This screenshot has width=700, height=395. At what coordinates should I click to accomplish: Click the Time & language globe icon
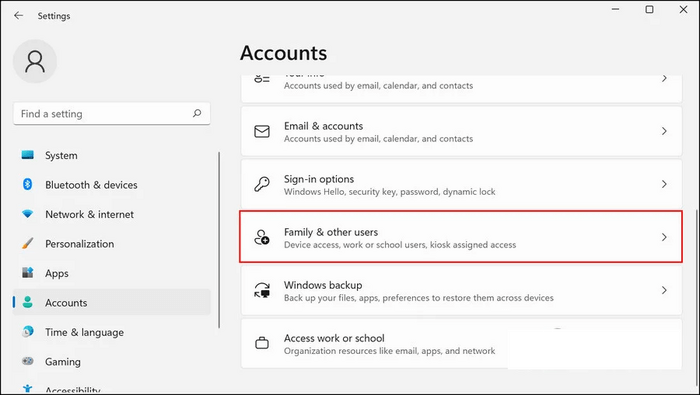[28, 332]
